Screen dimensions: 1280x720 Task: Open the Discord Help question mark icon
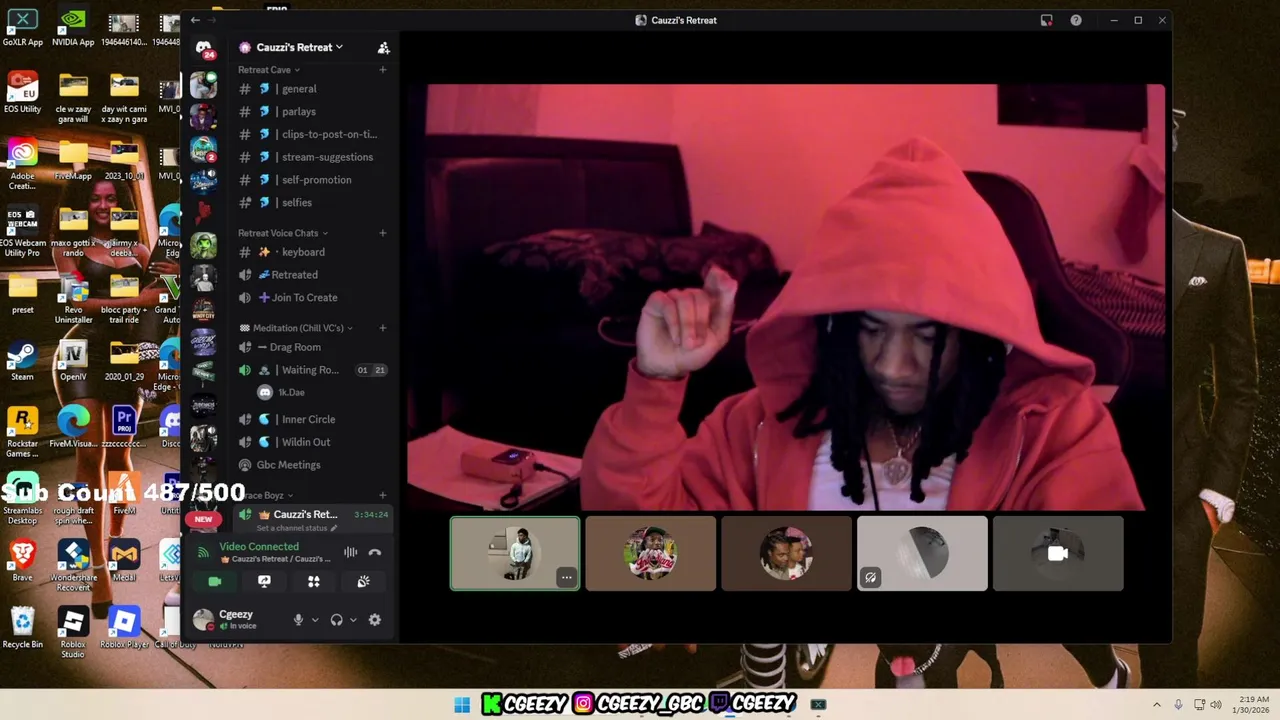(x=1076, y=20)
